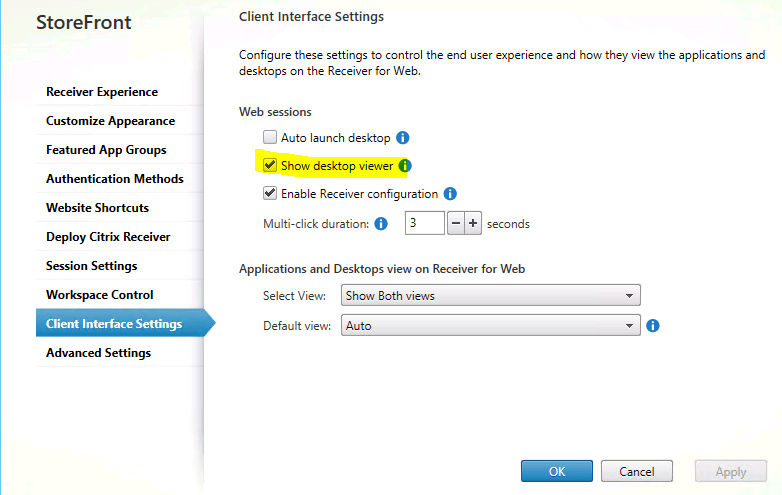Image resolution: width=782 pixels, height=495 pixels.
Task: Toggle Enable Receiver configuration checkbox
Action: (269, 194)
